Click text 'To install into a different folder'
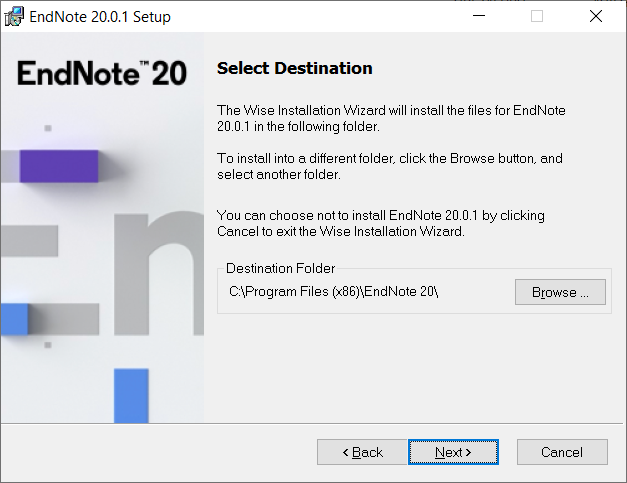This screenshot has width=627, height=483. click(306, 159)
